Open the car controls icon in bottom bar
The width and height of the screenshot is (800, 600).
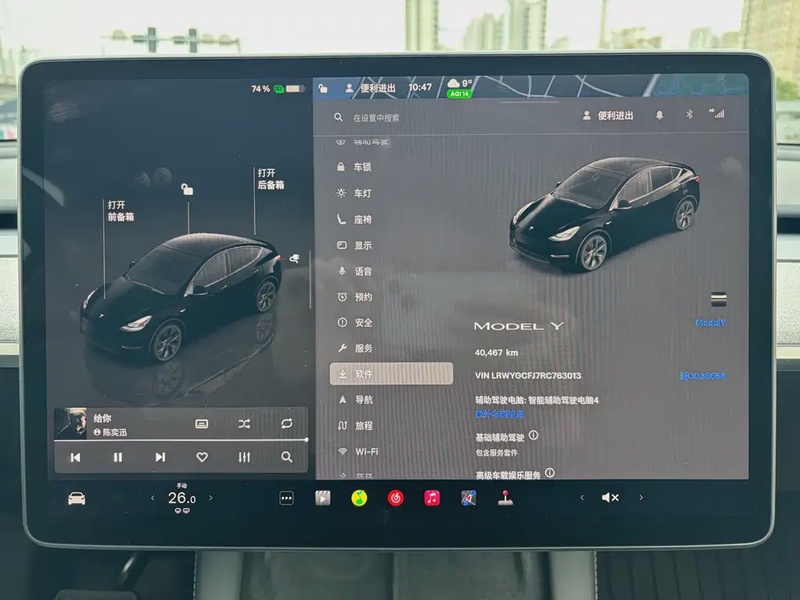[x=76, y=498]
